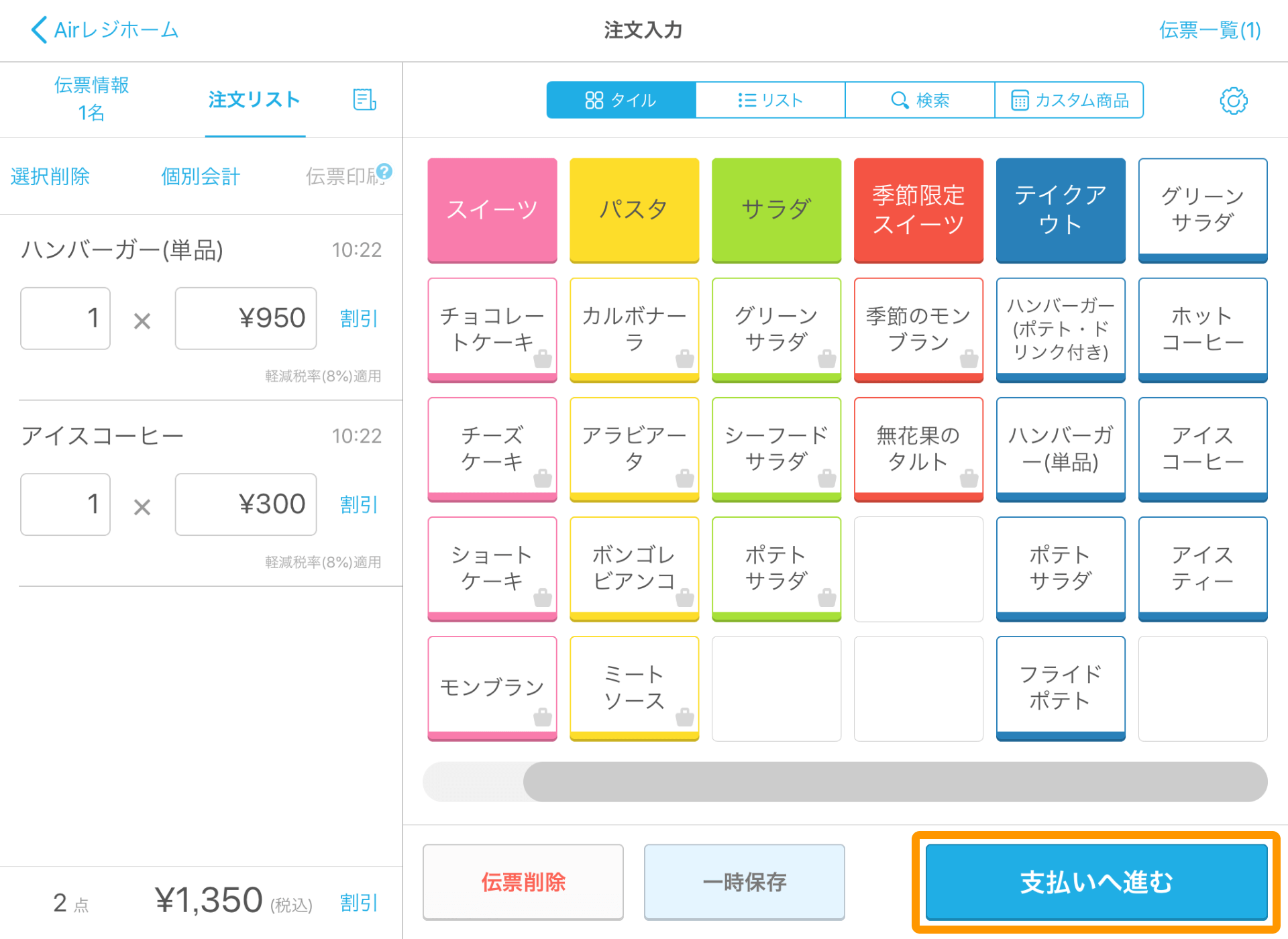The image size is (1288, 939).
Task: Click the ¥950 price field
Action: [x=246, y=319]
